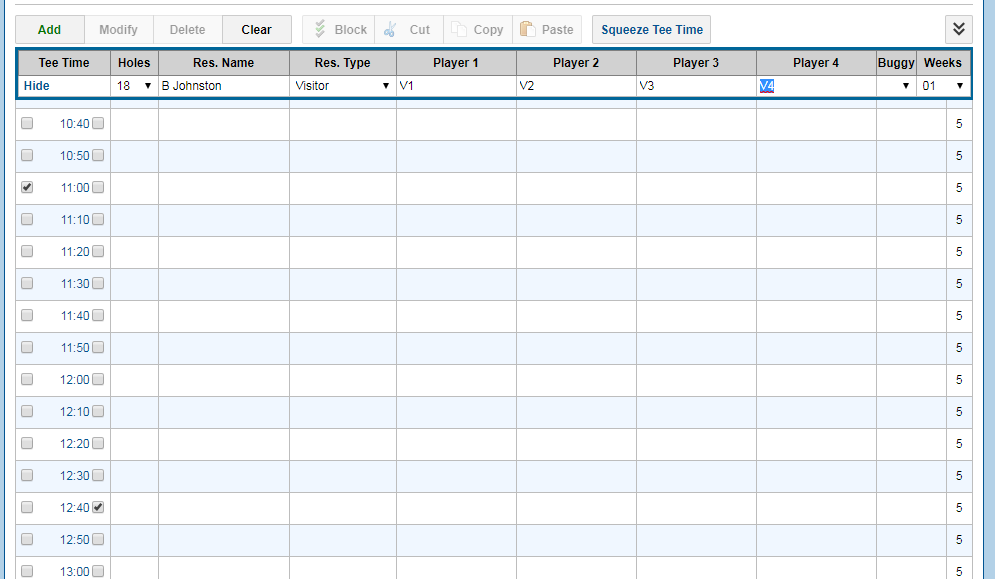Click the Copy toolbar button

click(478, 30)
